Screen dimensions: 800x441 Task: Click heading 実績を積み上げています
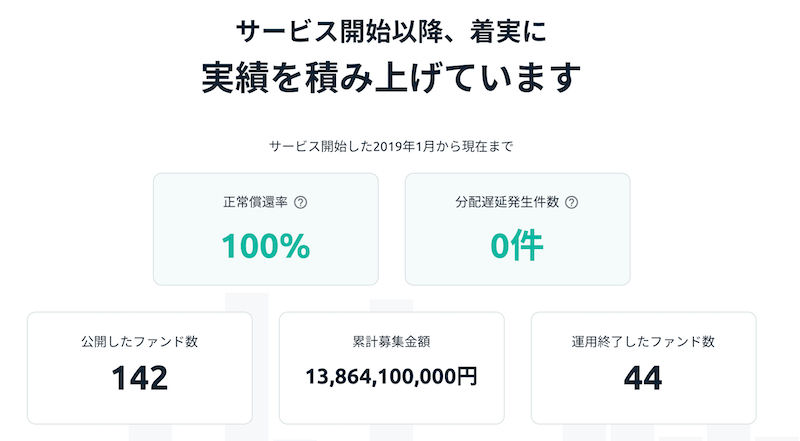coord(391,78)
